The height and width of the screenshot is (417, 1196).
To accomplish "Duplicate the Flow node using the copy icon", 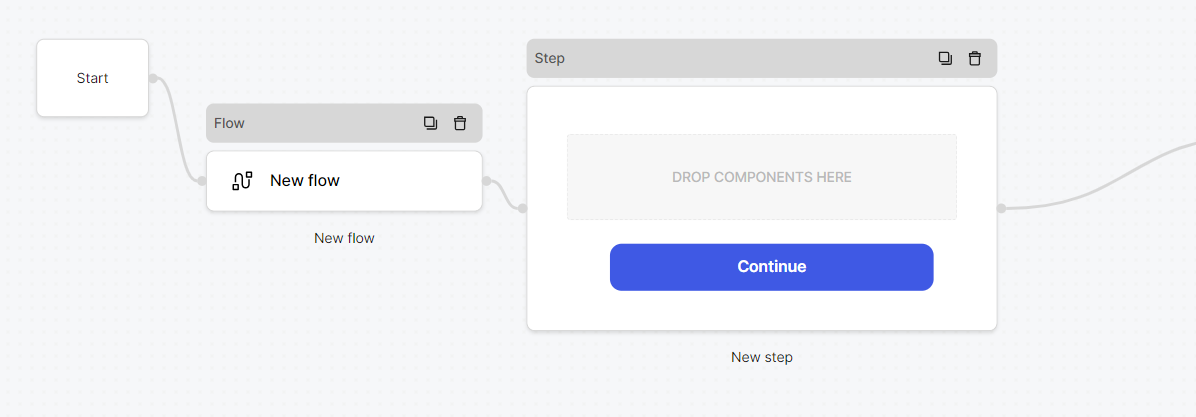I will point(430,123).
